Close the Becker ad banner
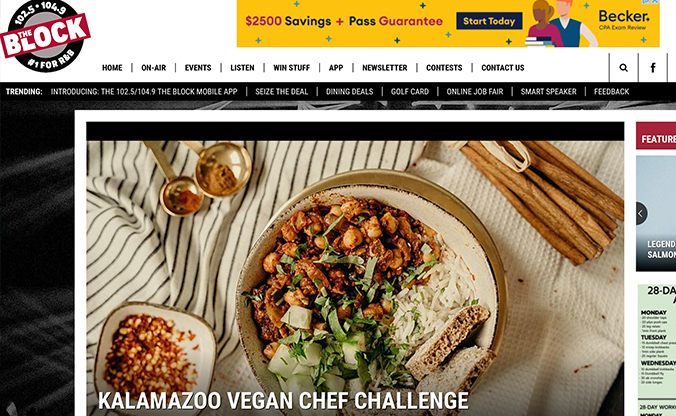676x416 pixels. [x=655, y=2]
